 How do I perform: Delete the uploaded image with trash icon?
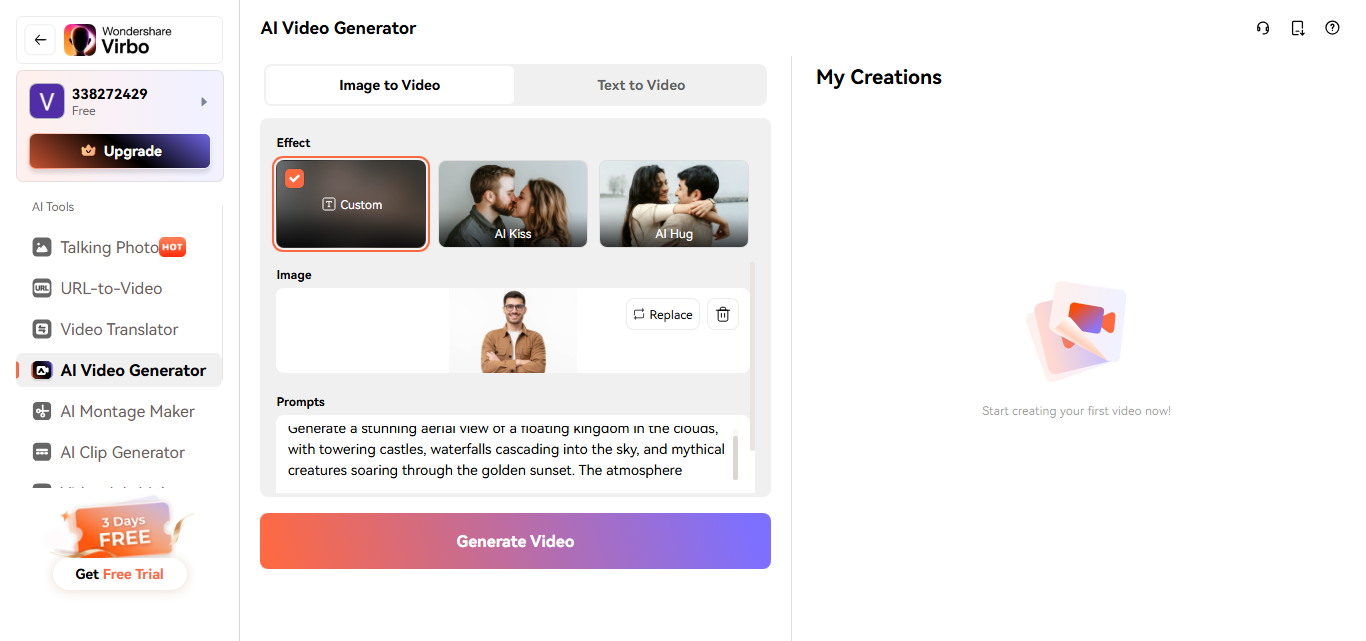point(723,314)
